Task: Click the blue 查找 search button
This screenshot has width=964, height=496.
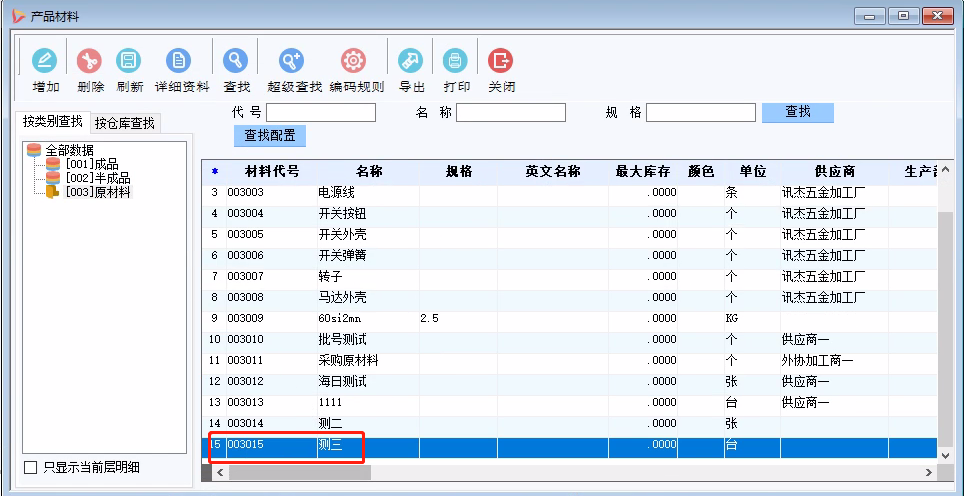Action: 797,112
